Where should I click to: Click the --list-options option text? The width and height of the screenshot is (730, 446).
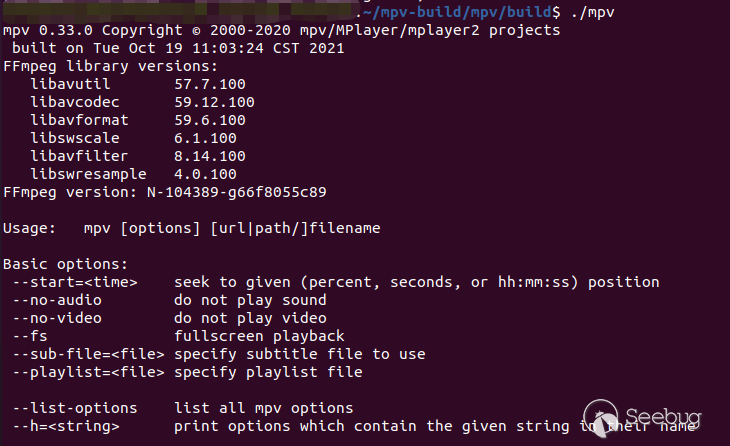[76, 408]
